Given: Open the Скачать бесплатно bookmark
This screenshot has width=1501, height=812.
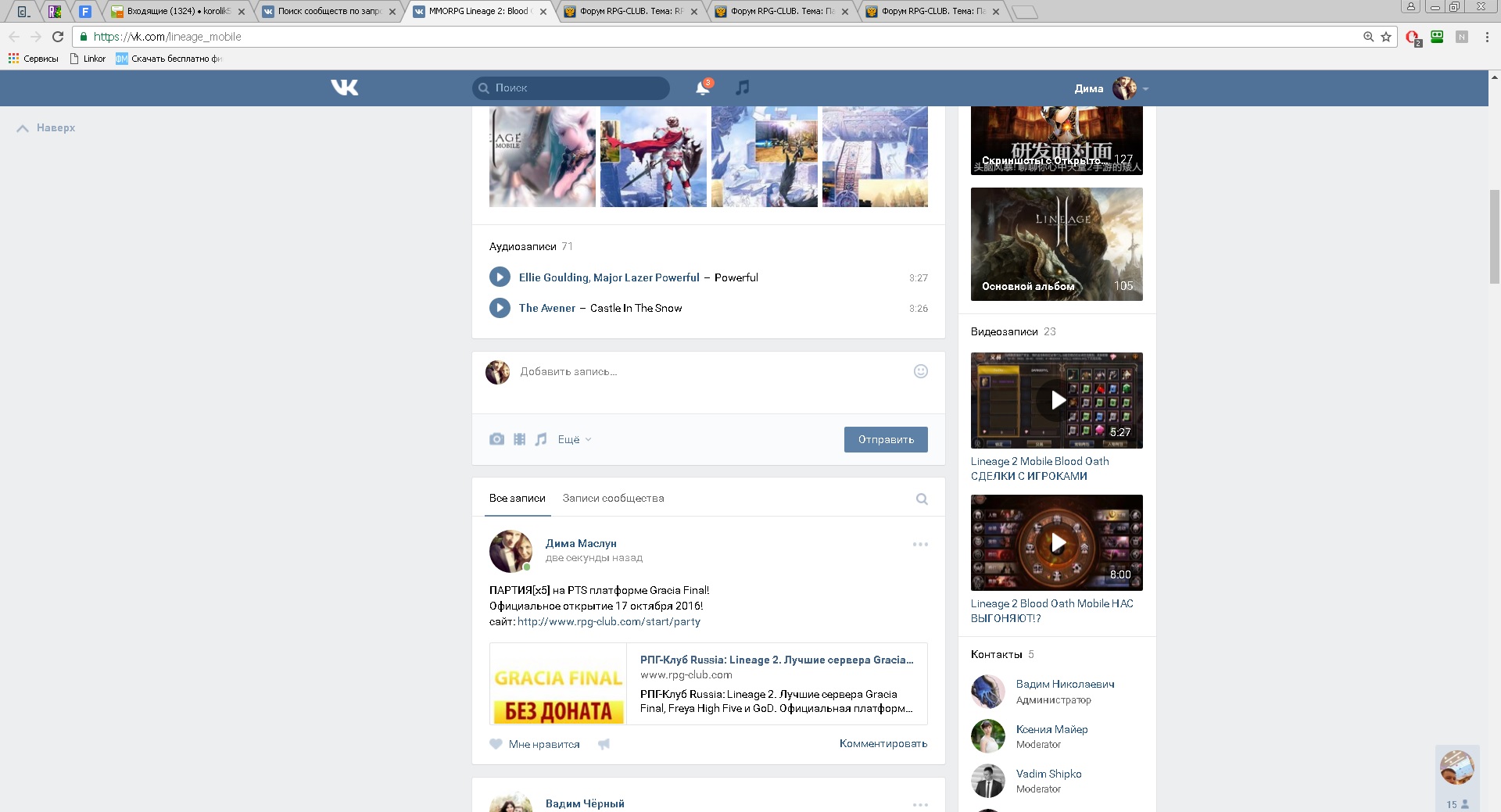Looking at the screenshot, I should click(169, 59).
